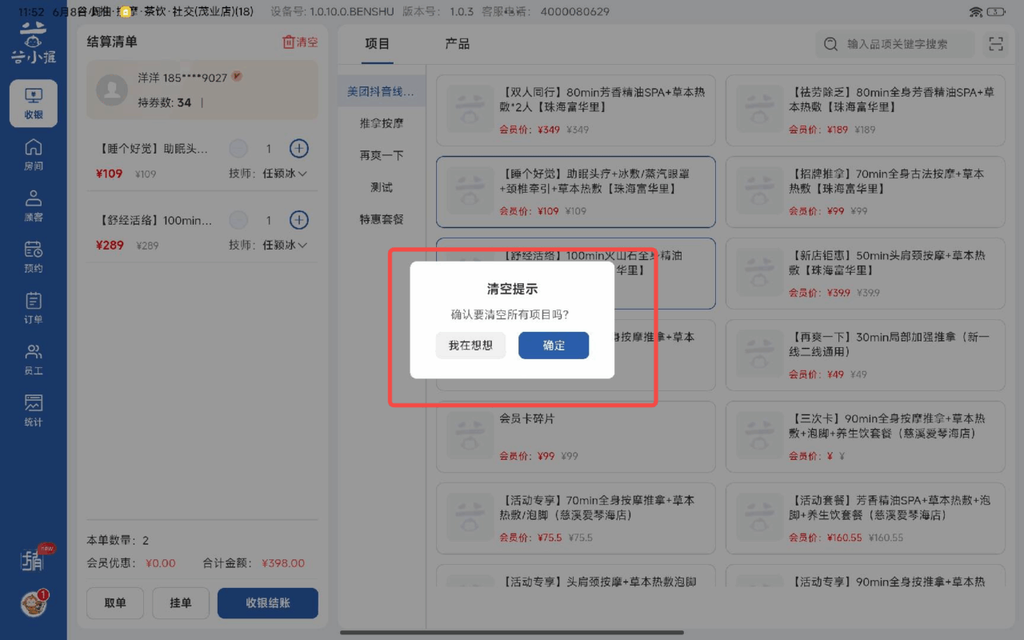Viewport: 1024px width, 640px height.
Task: Click the 取单 button
Action: click(115, 603)
